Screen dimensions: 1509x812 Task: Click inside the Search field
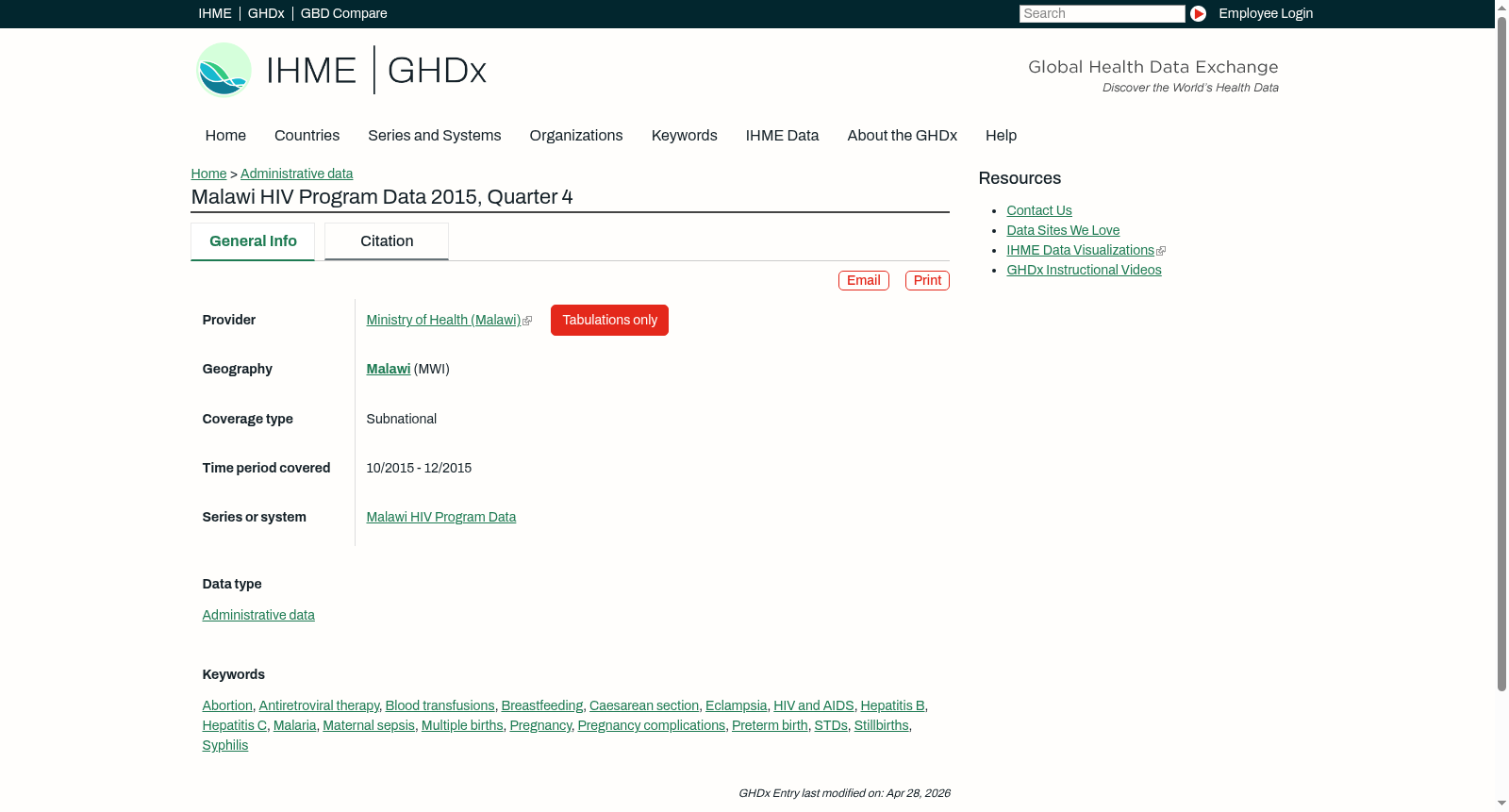pos(1102,13)
